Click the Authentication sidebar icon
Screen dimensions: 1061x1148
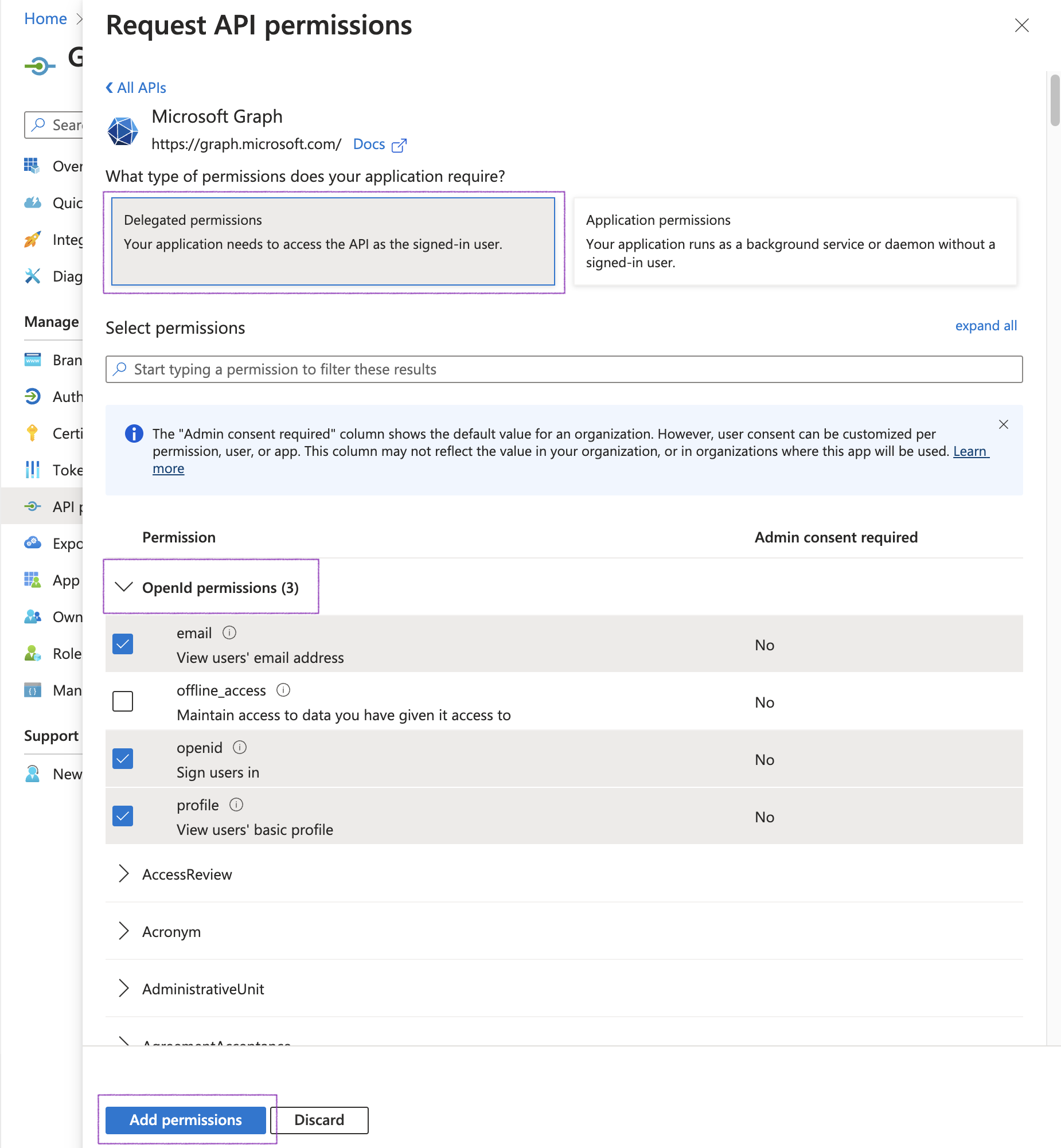tap(33, 397)
